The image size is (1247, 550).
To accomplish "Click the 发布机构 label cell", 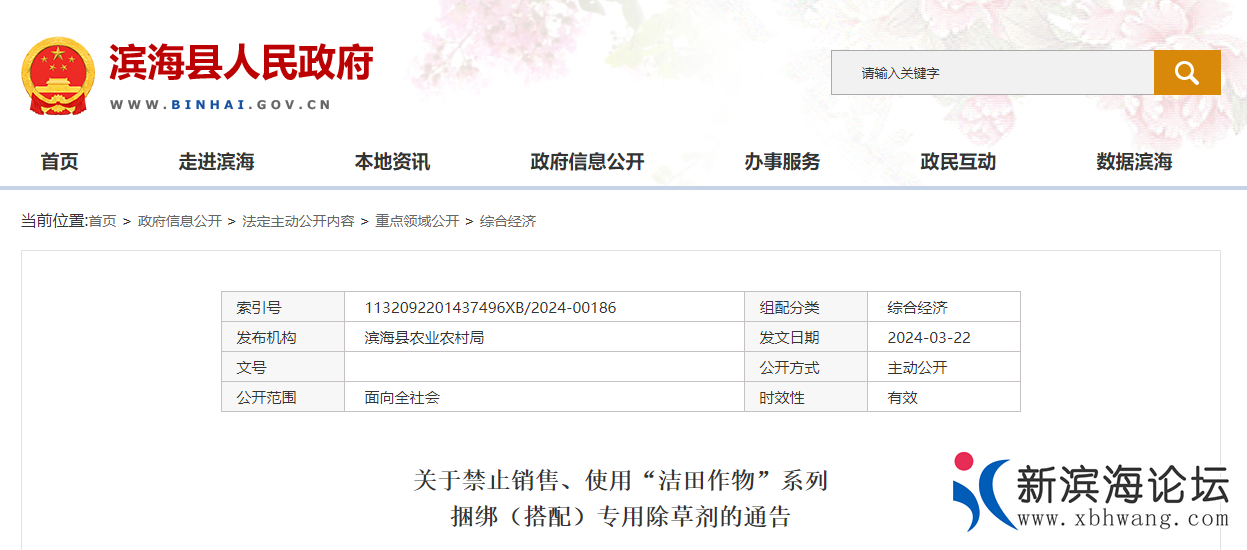I will [283, 337].
